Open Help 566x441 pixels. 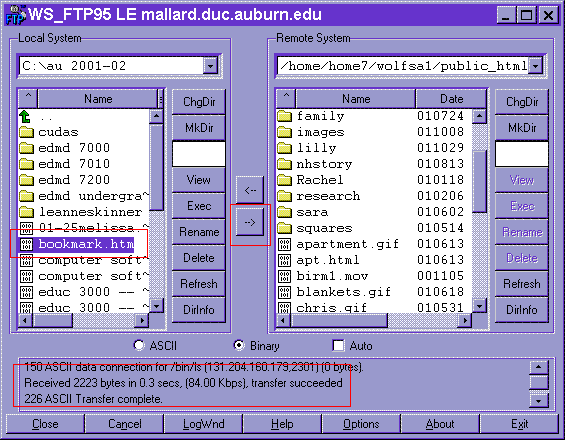[x=282, y=424]
